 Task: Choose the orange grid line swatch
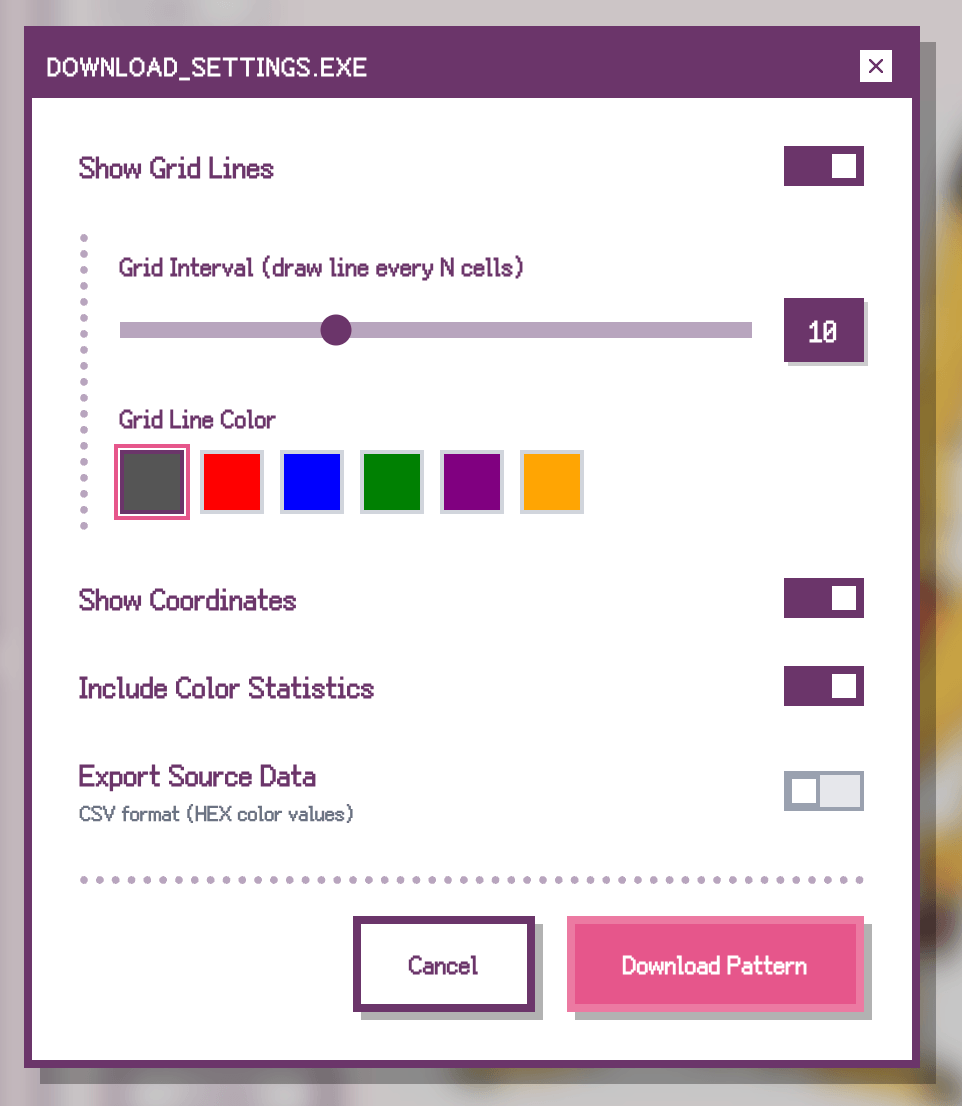(552, 482)
